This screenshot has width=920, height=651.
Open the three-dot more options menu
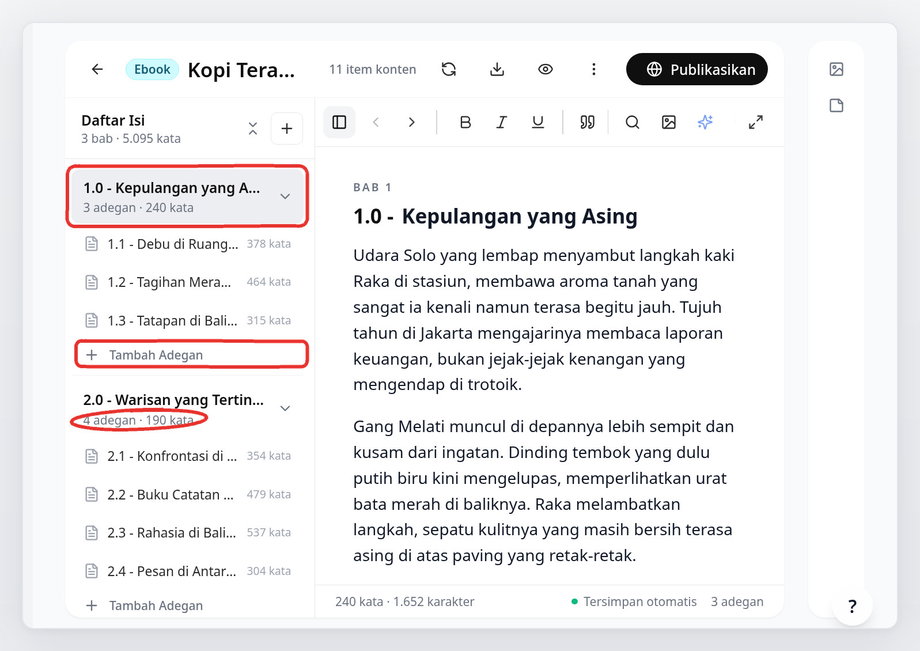[x=594, y=69]
